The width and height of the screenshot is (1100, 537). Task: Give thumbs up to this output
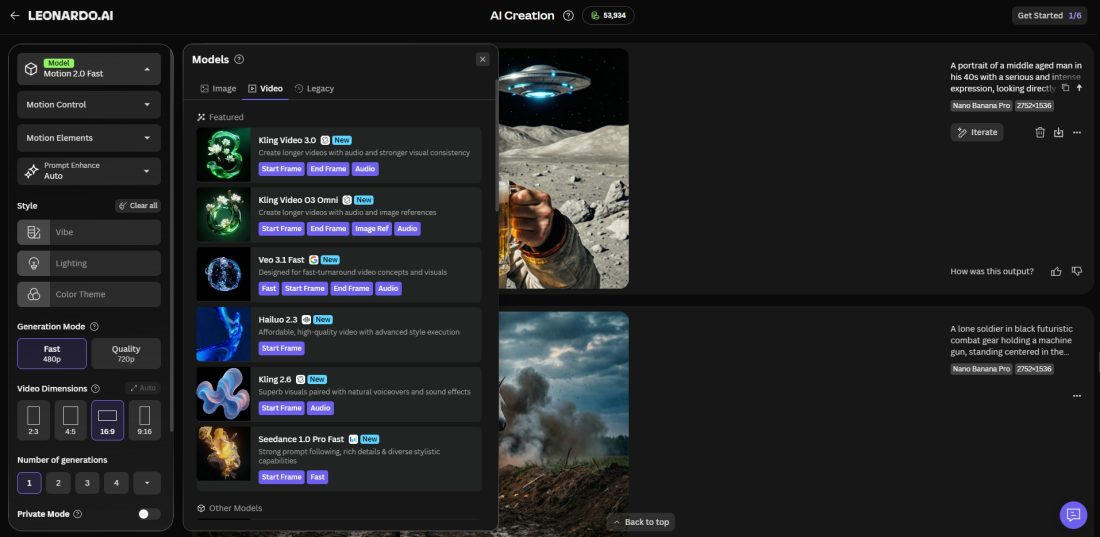click(x=1056, y=271)
